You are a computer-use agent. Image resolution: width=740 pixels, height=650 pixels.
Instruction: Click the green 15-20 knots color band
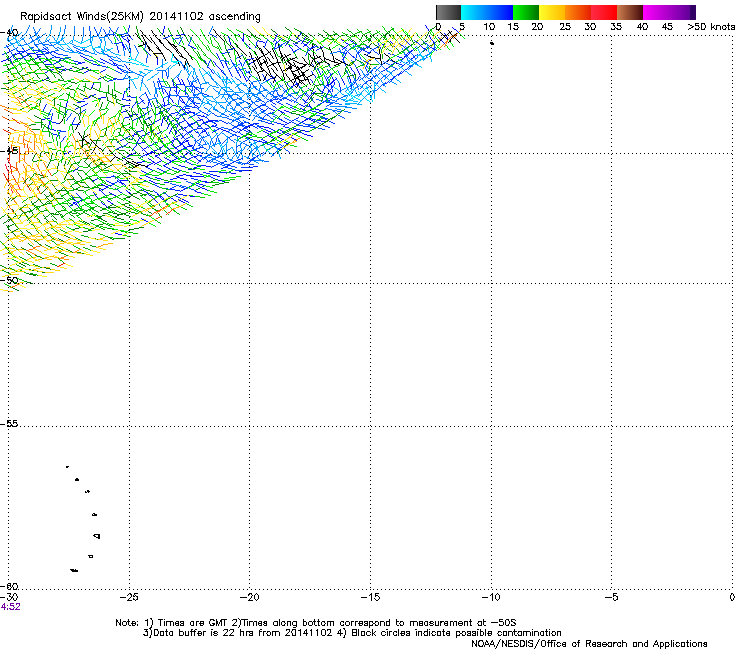point(526,12)
